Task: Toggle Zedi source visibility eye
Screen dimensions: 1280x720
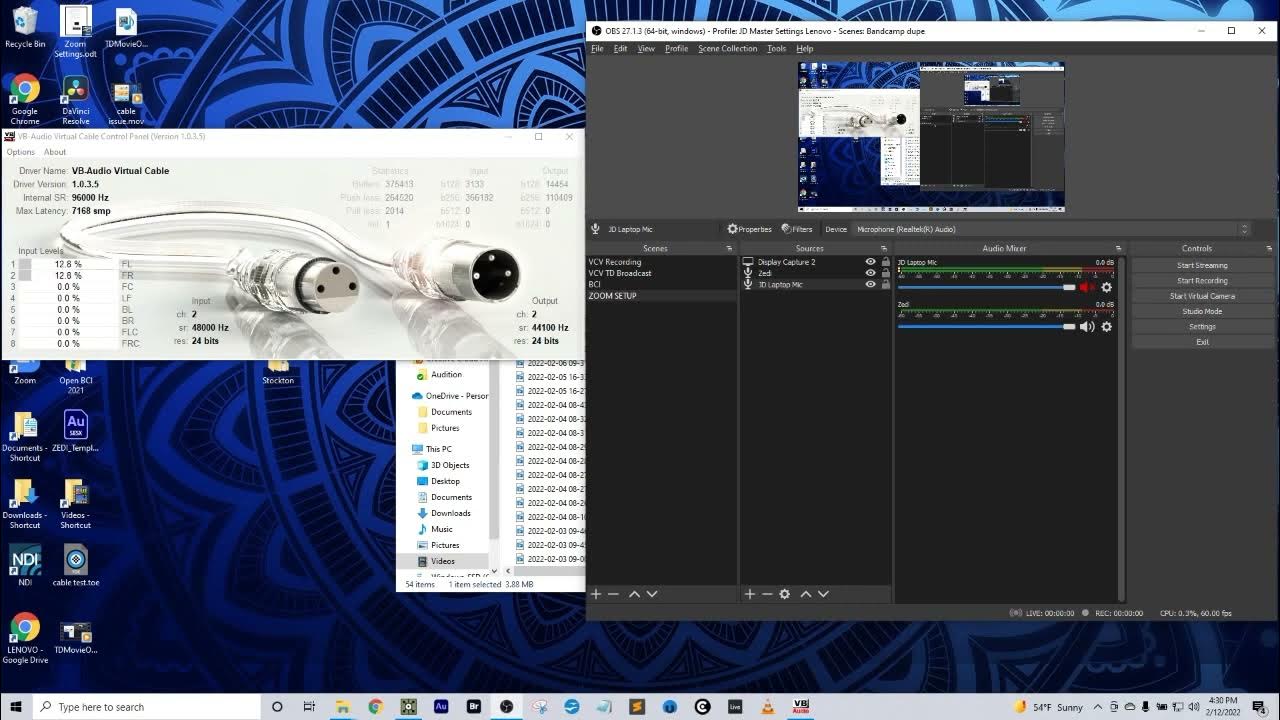Action: click(870, 273)
